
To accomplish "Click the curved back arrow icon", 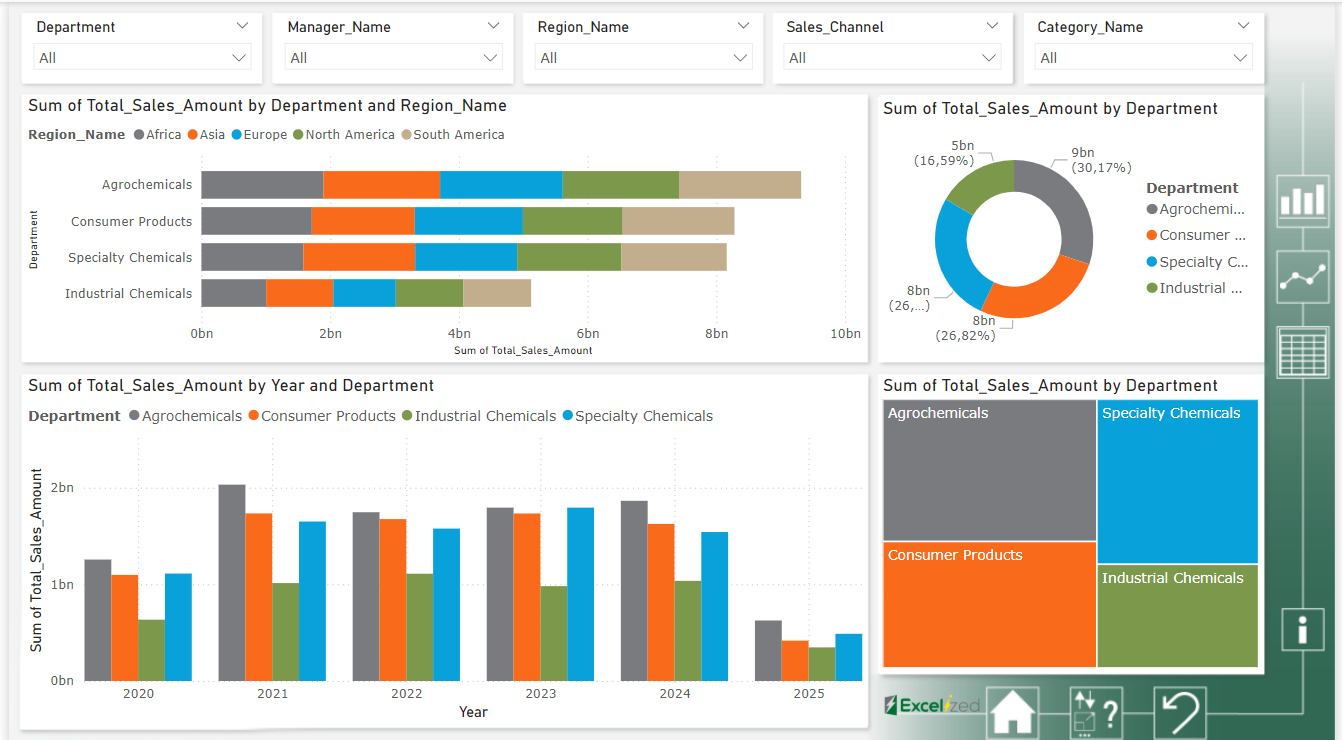I will coord(1180,713).
